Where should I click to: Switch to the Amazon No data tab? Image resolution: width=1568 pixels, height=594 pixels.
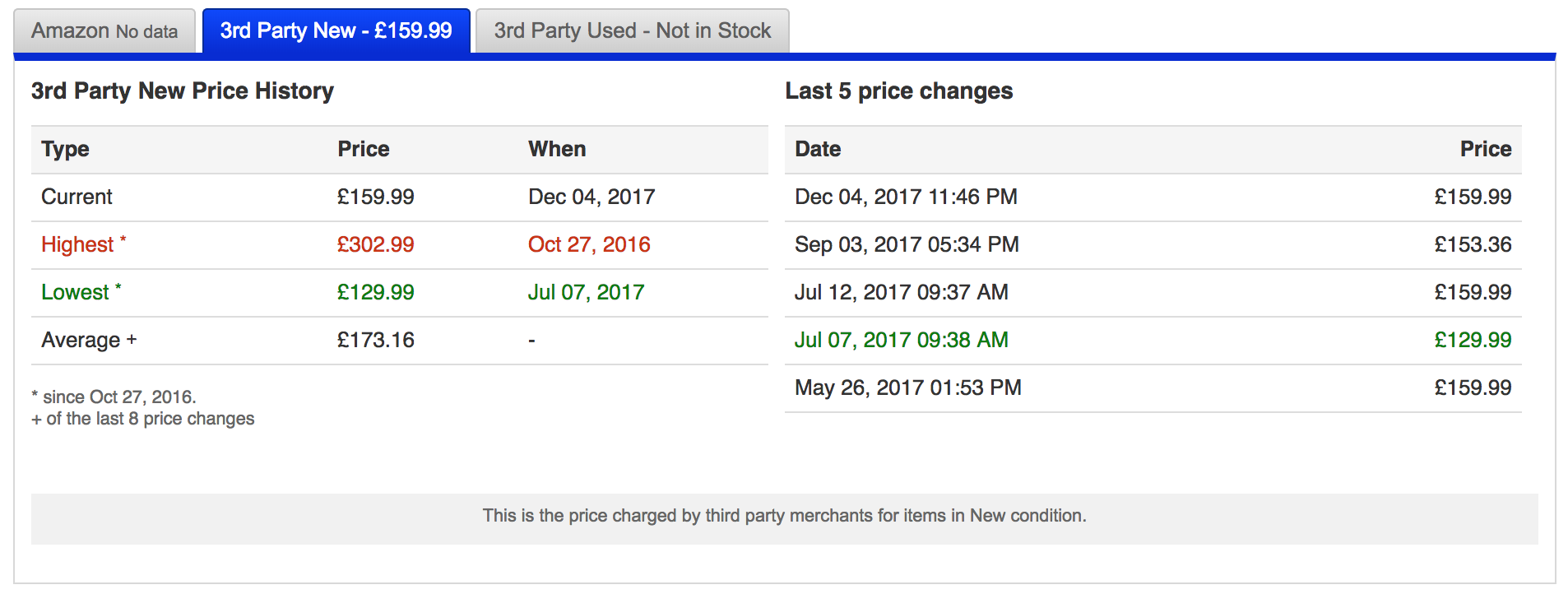104,31
